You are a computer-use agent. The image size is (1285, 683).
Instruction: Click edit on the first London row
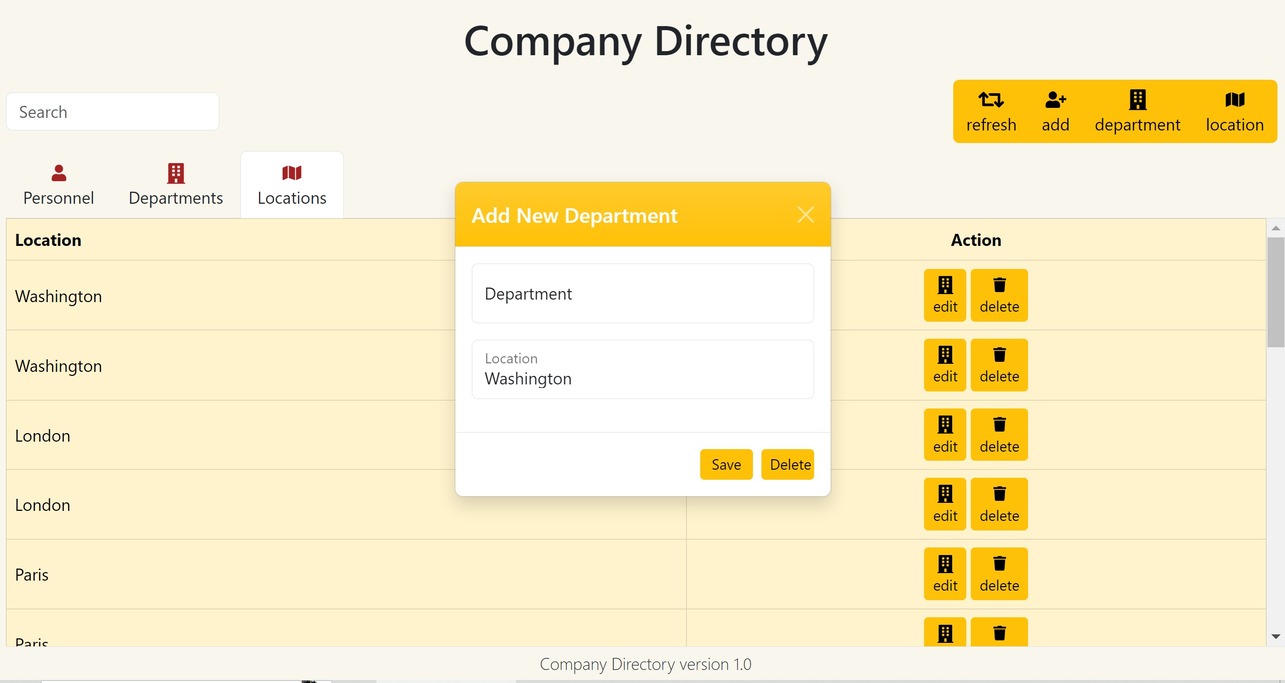[945, 435]
